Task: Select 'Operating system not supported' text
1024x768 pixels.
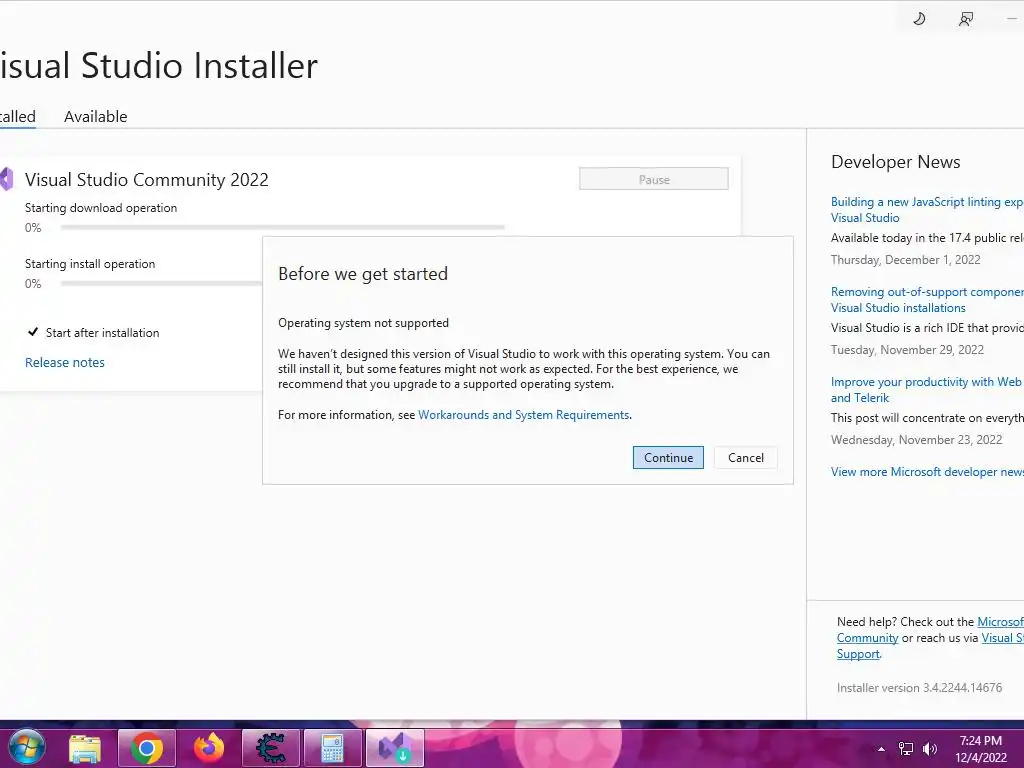Action: tap(364, 323)
